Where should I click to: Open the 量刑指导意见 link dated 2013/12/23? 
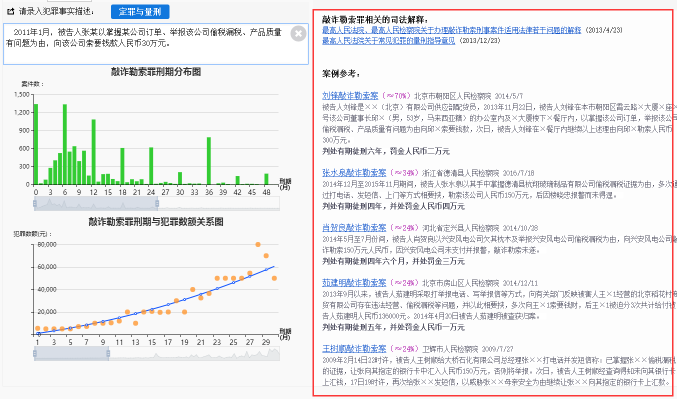[x=389, y=41]
